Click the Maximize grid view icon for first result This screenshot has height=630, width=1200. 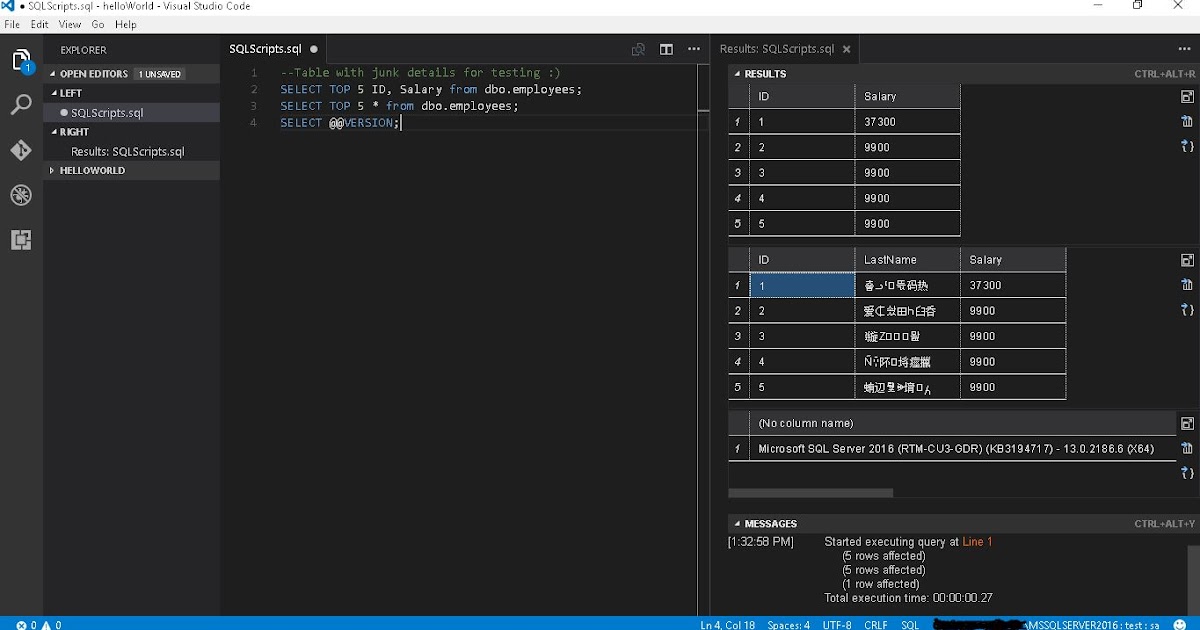[x=1188, y=96]
